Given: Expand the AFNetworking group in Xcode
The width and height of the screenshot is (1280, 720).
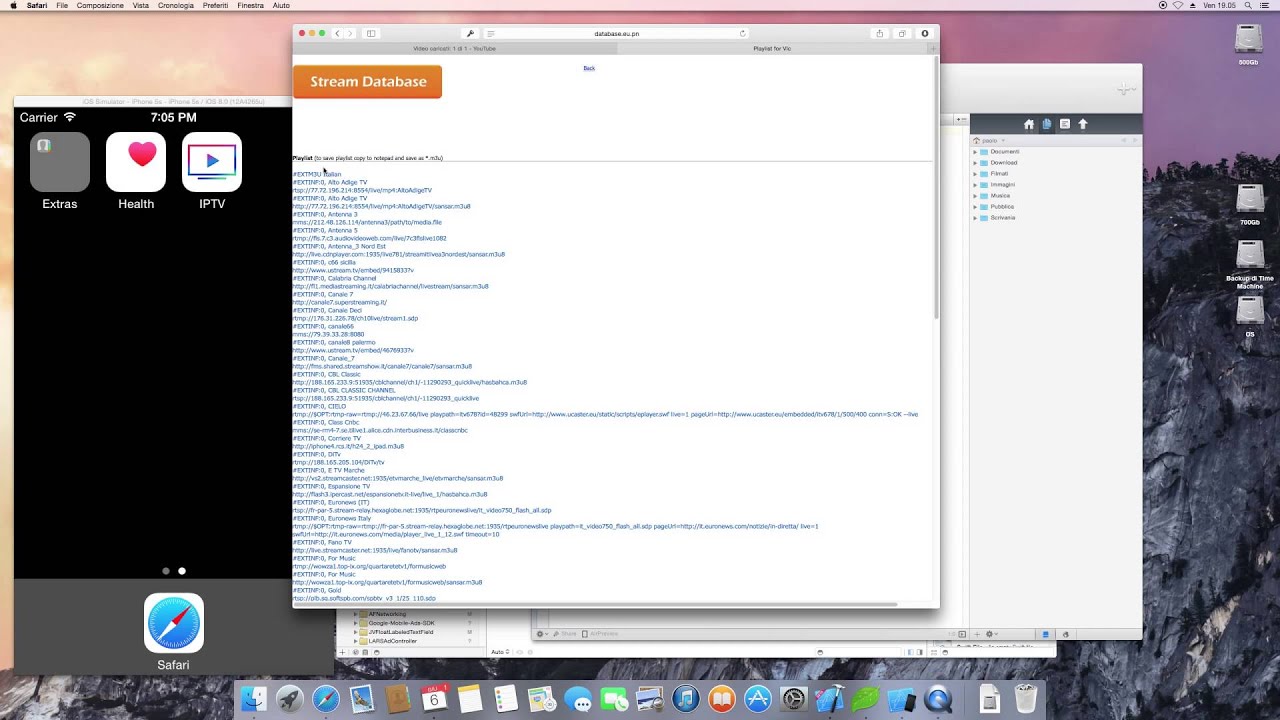Looking at the screenshot, I should click(355, 614).
